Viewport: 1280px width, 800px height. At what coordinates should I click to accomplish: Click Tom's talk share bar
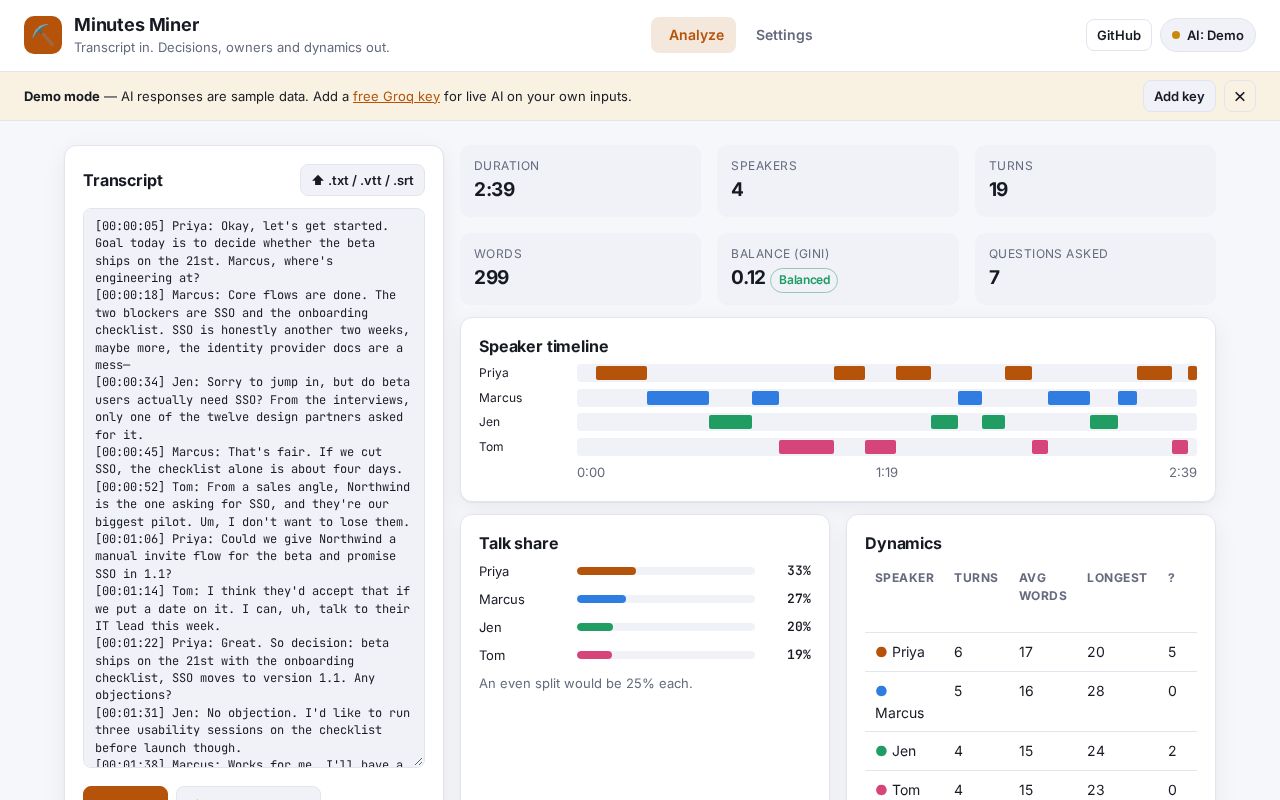666,655
